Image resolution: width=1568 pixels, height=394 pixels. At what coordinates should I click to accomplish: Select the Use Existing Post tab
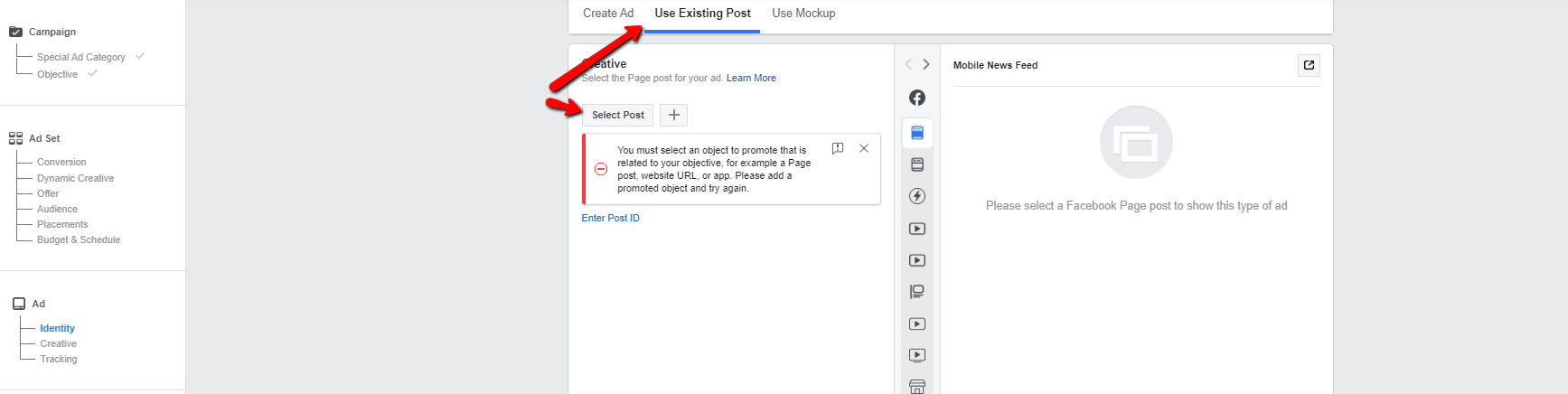tap(702, 14)
